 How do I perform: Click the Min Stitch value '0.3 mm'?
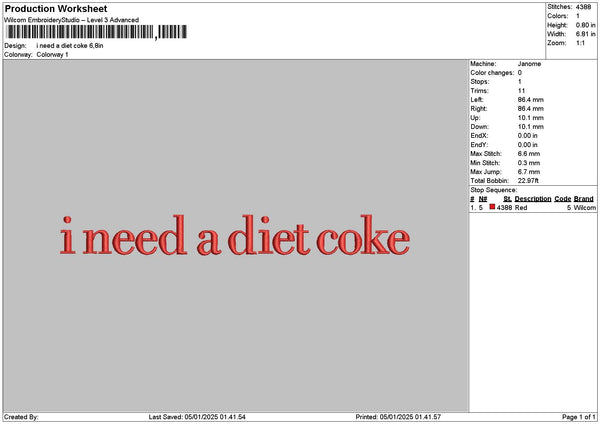[529, 163]
